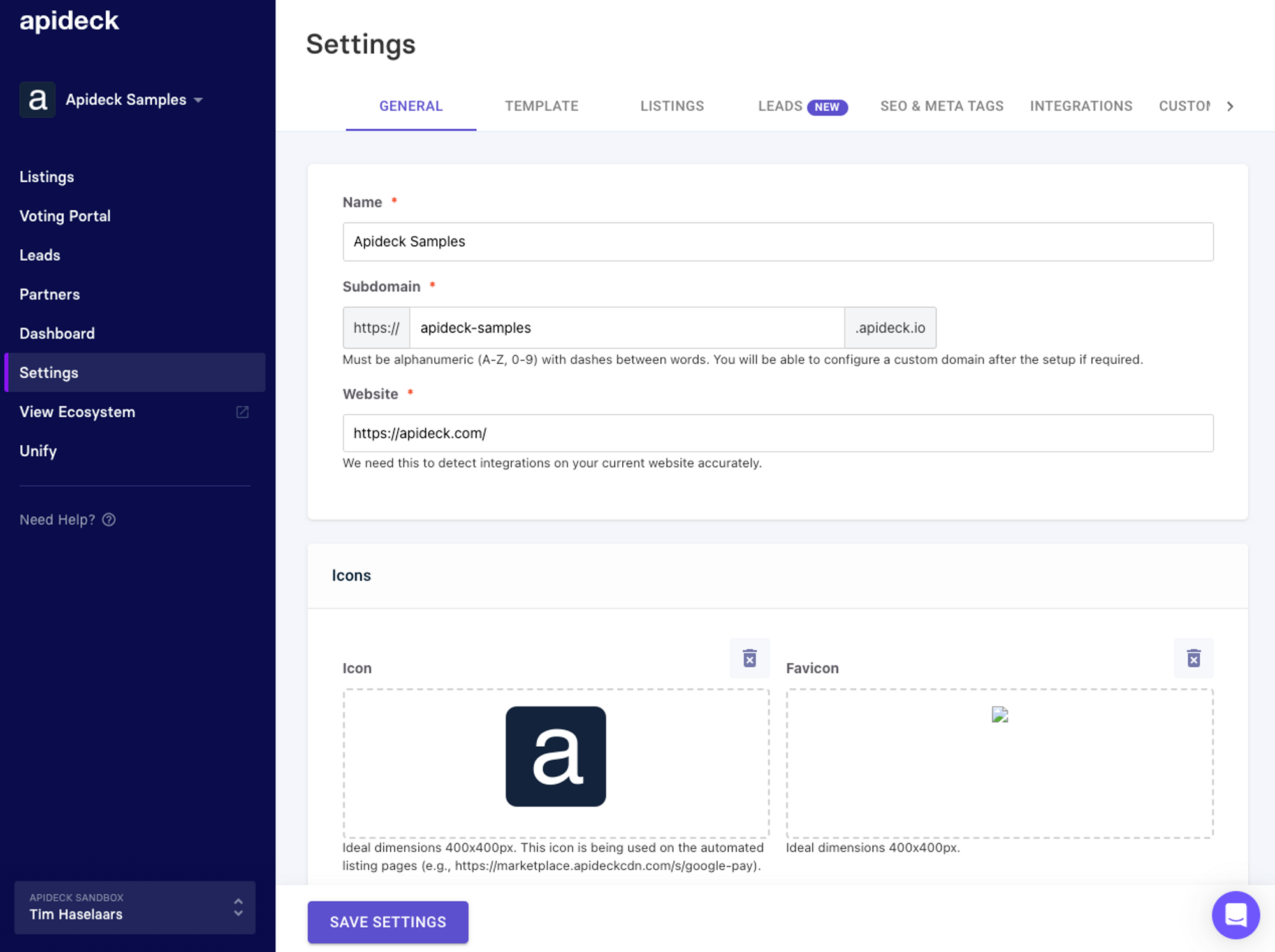Image resolution: width=1275 pixels, height=952 pixels.
Task: Click the subdomain alphanumeric hint text
Action: click(x=743, y=359)
